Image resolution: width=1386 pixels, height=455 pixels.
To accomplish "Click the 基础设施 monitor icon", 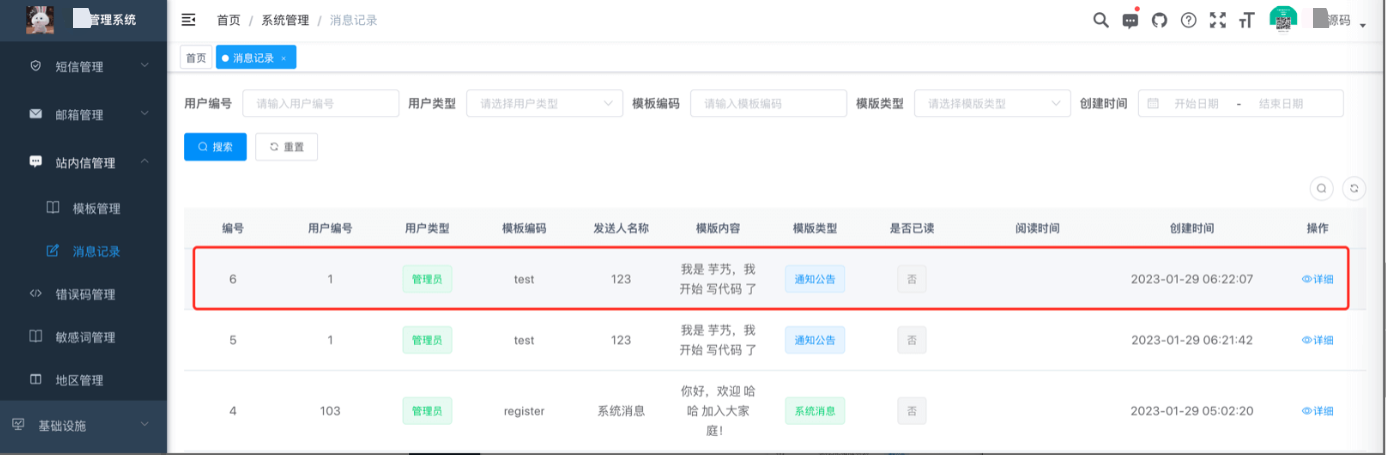I will pos(18,425).
